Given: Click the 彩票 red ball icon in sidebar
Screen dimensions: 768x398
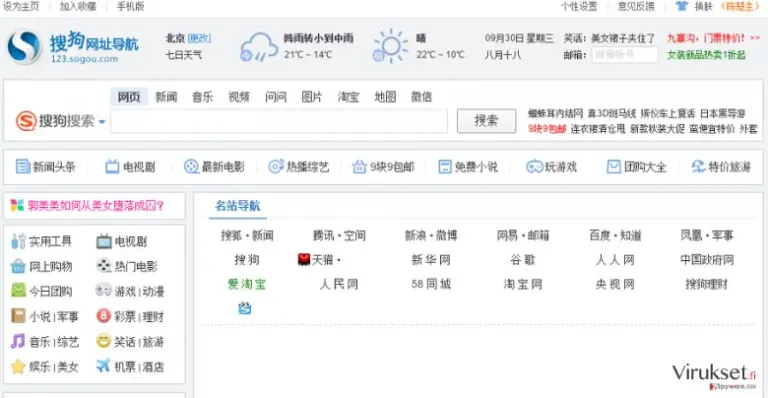Looking at the screenshot, I should (x=103, y=316).
